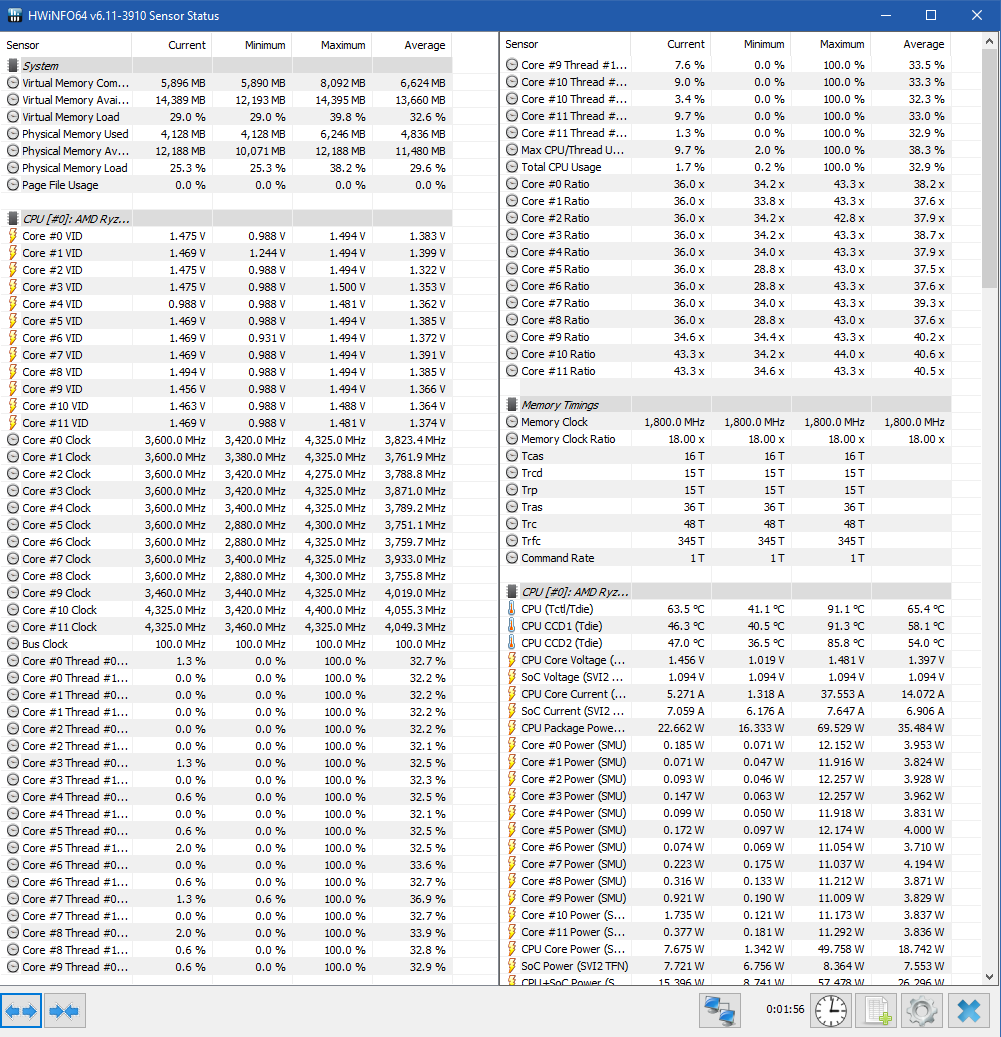Image resolution: width=1001 pixels, height=1037 pixels.
Task: Reset the elapsed time clock icon
Action: [x=830, y=1011]
